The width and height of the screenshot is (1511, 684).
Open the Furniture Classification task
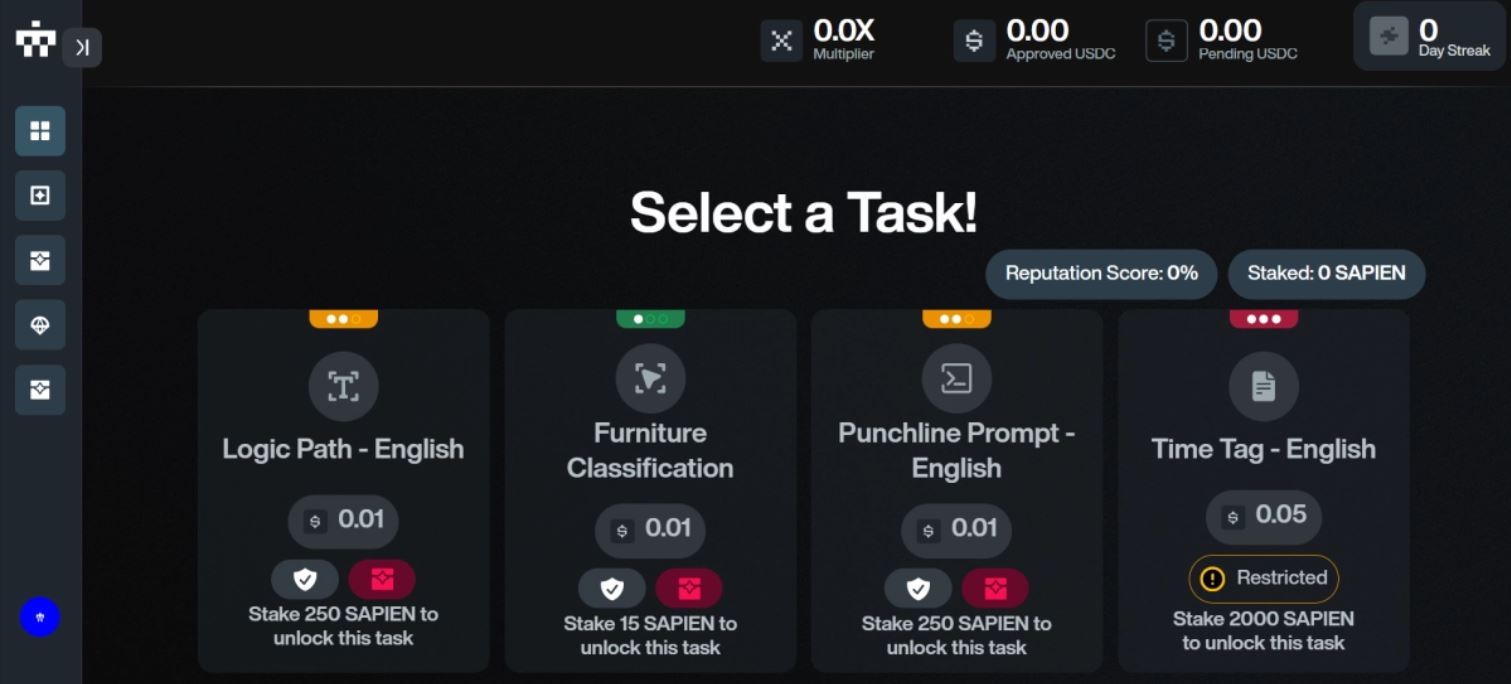[x=650, y=450]
